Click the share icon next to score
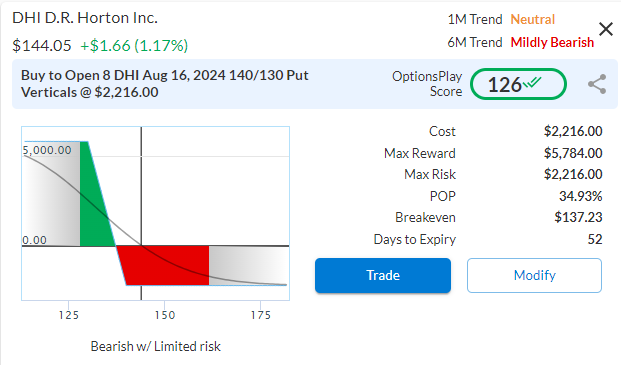This screenshot has height=365, width=621. point(597,84)
